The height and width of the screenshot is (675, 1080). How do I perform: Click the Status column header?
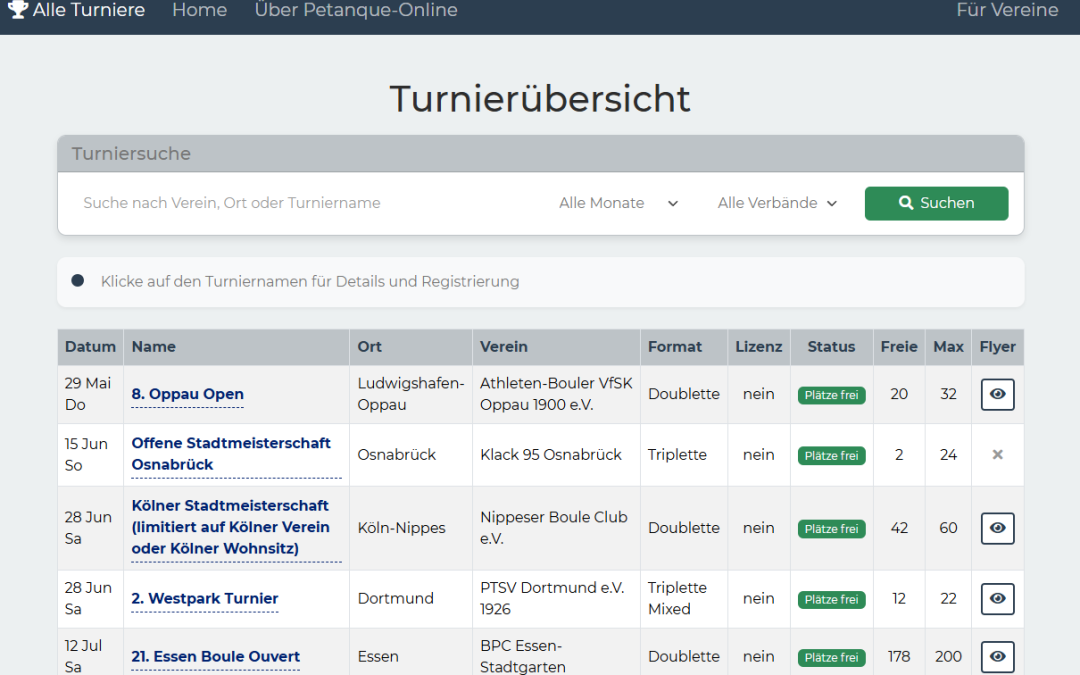pos(831,347)
